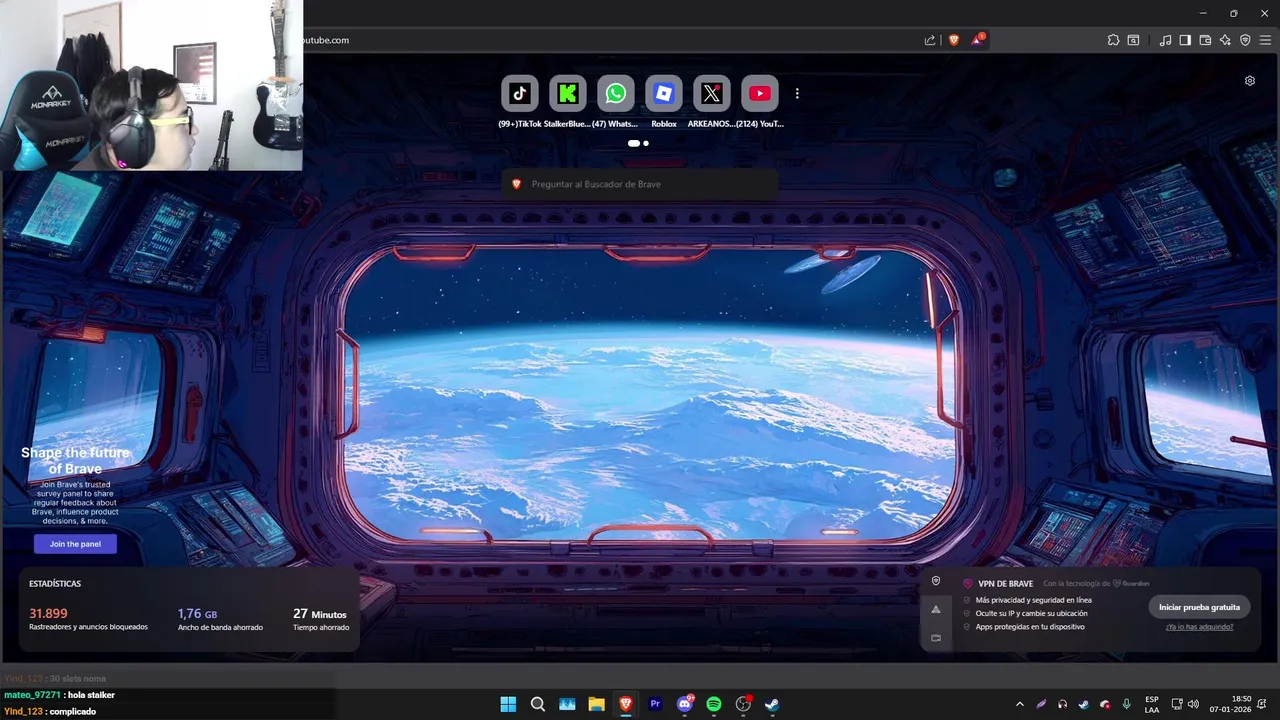Click the 31.899 trackers blocked statistic
The width and height of the screenshot is (1280, 720).
point(88,619)
